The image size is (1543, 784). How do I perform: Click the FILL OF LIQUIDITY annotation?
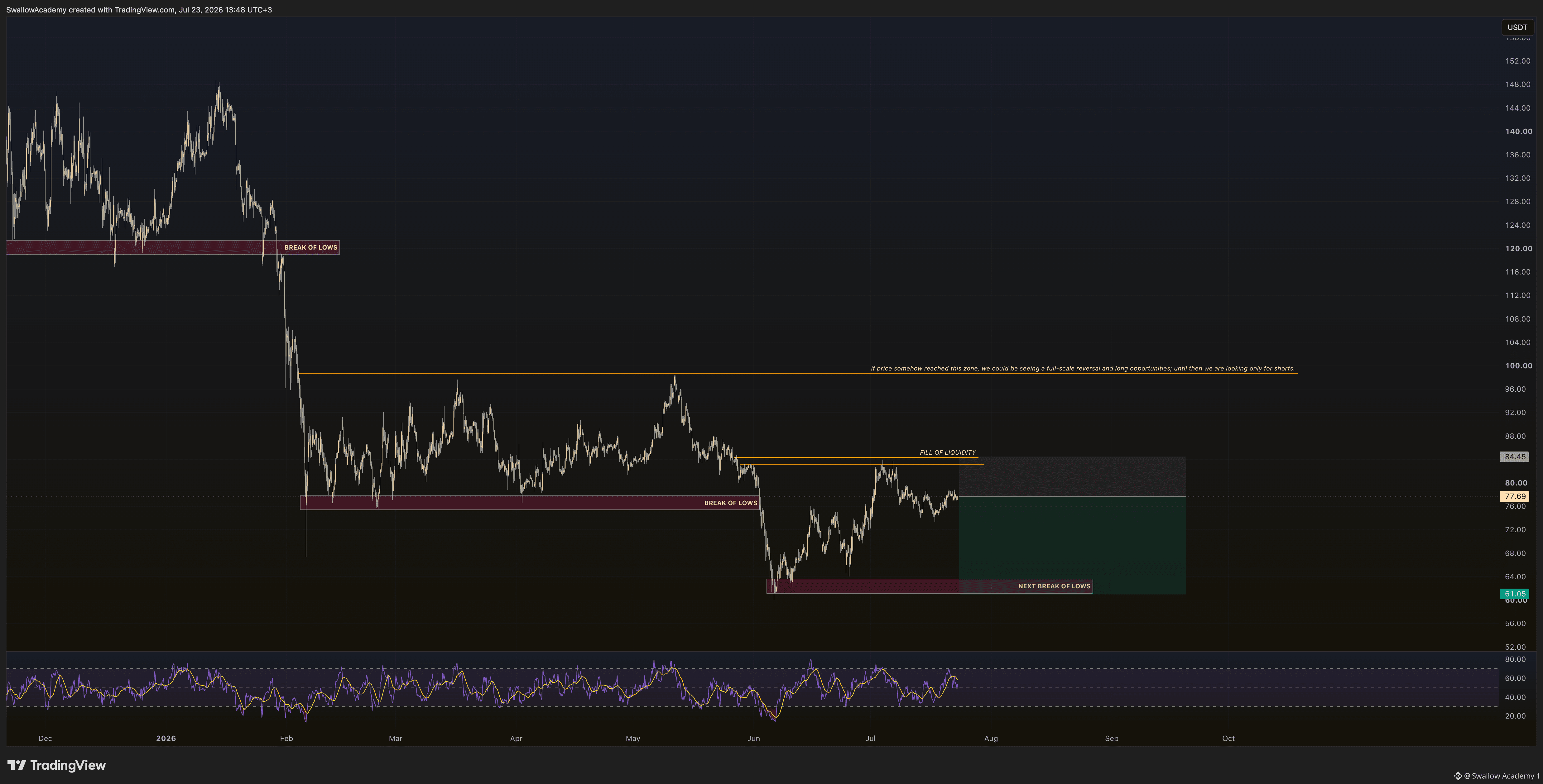pos(948,453)
